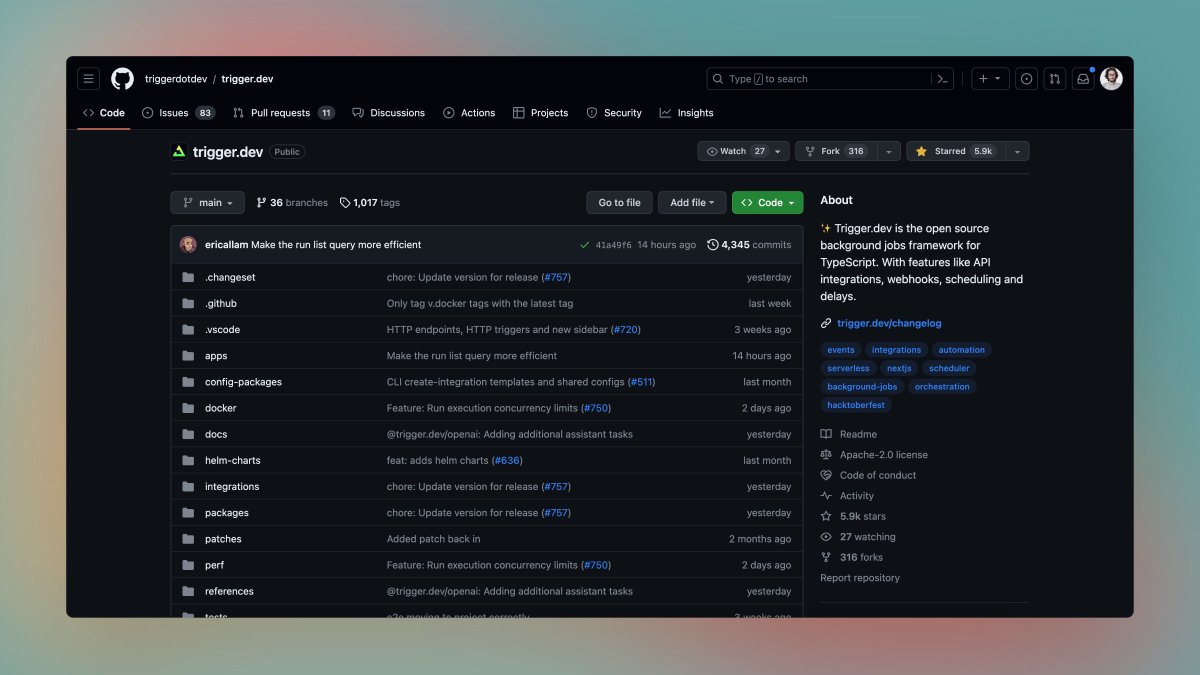
Task: Switch to the Security tab
Action: click(614, 113)
